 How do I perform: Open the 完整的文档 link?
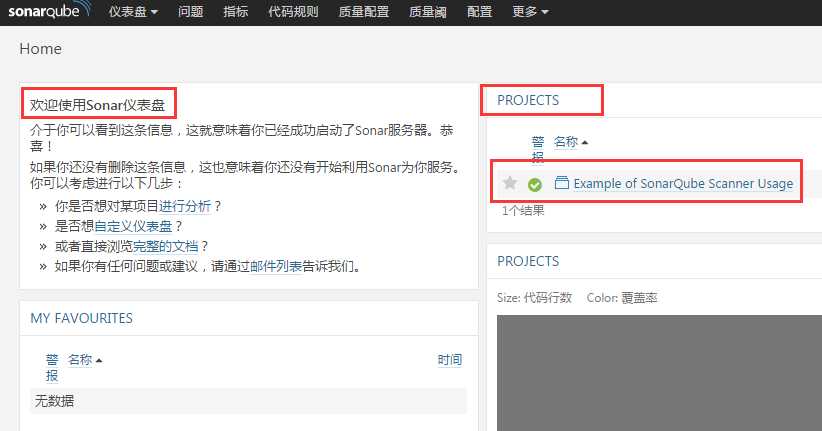[166, 246]
